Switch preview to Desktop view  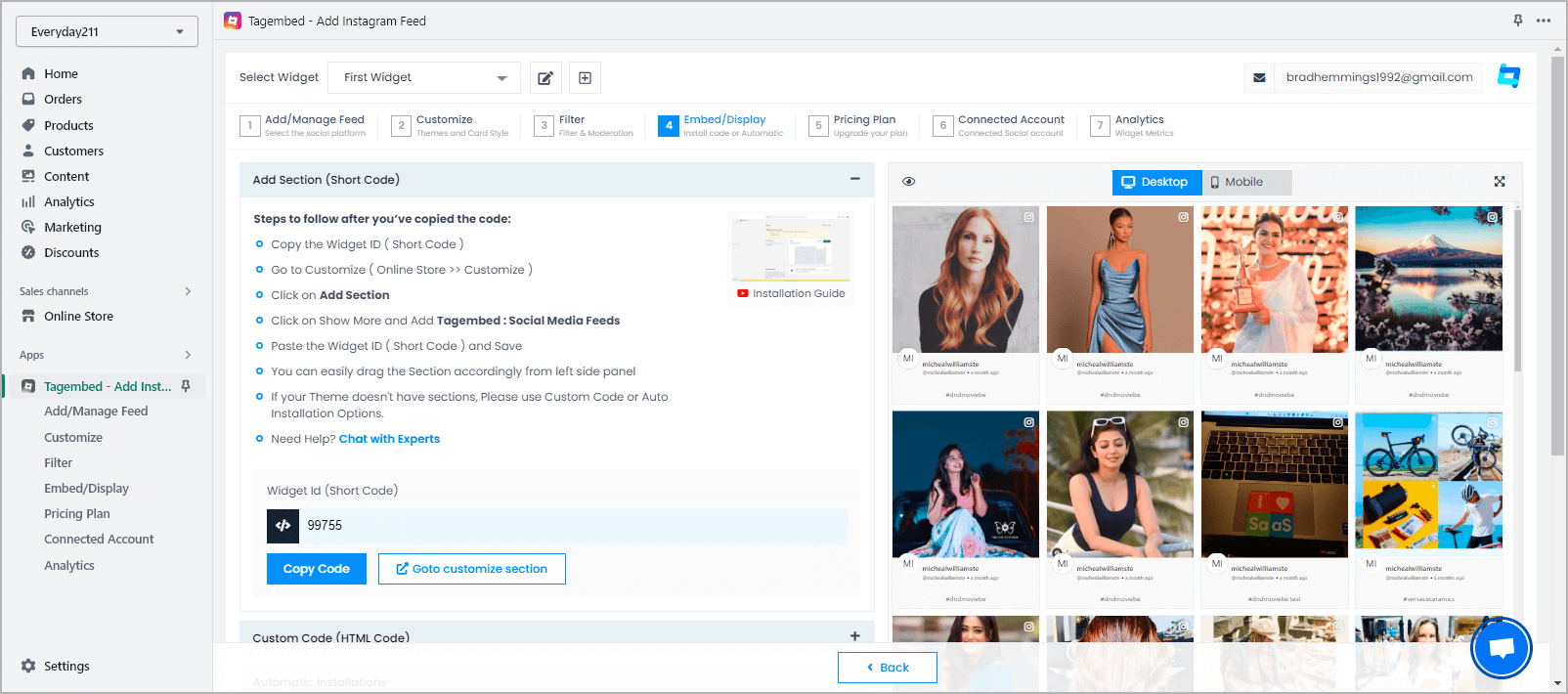click(x=1156, y=182)
